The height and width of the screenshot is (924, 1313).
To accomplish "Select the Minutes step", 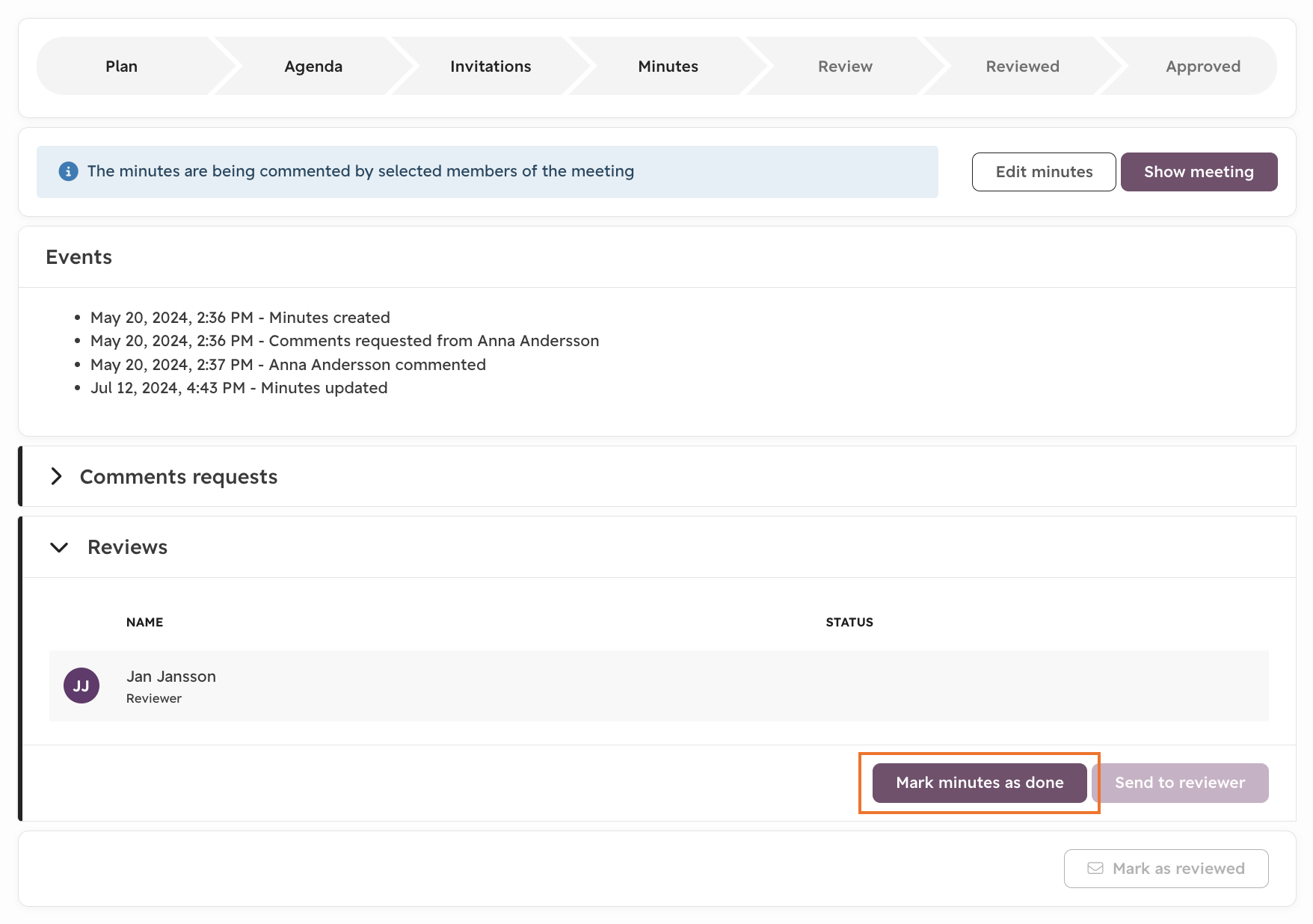I will [x=668, y=66].
